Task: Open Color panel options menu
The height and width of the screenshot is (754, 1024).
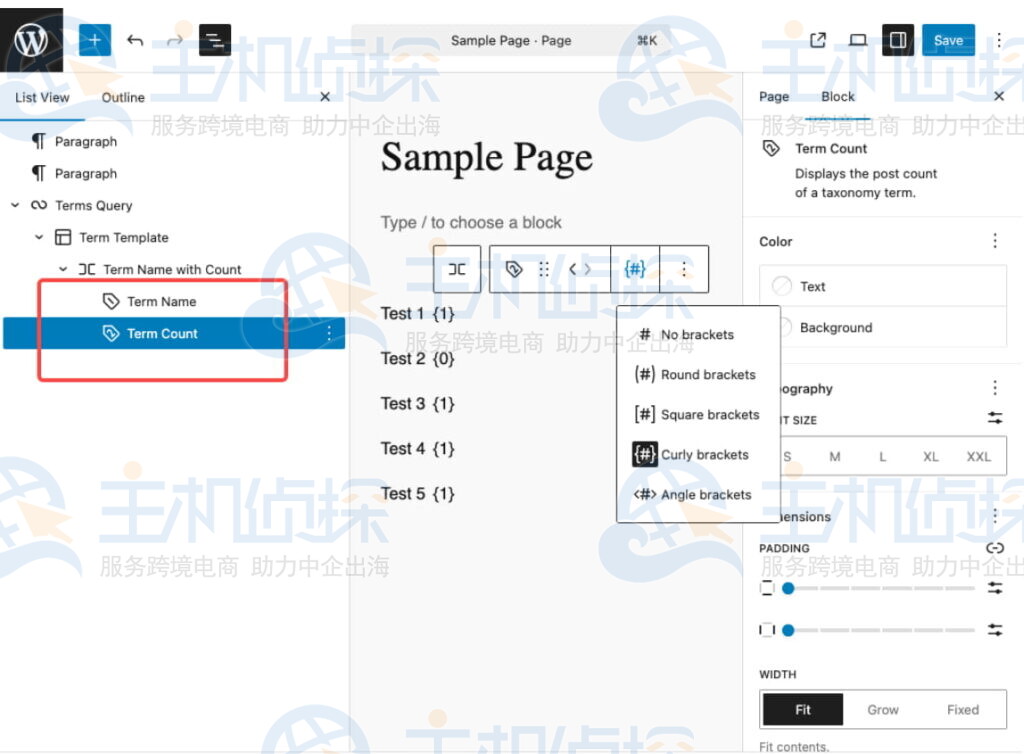Action: click(995, 241)
